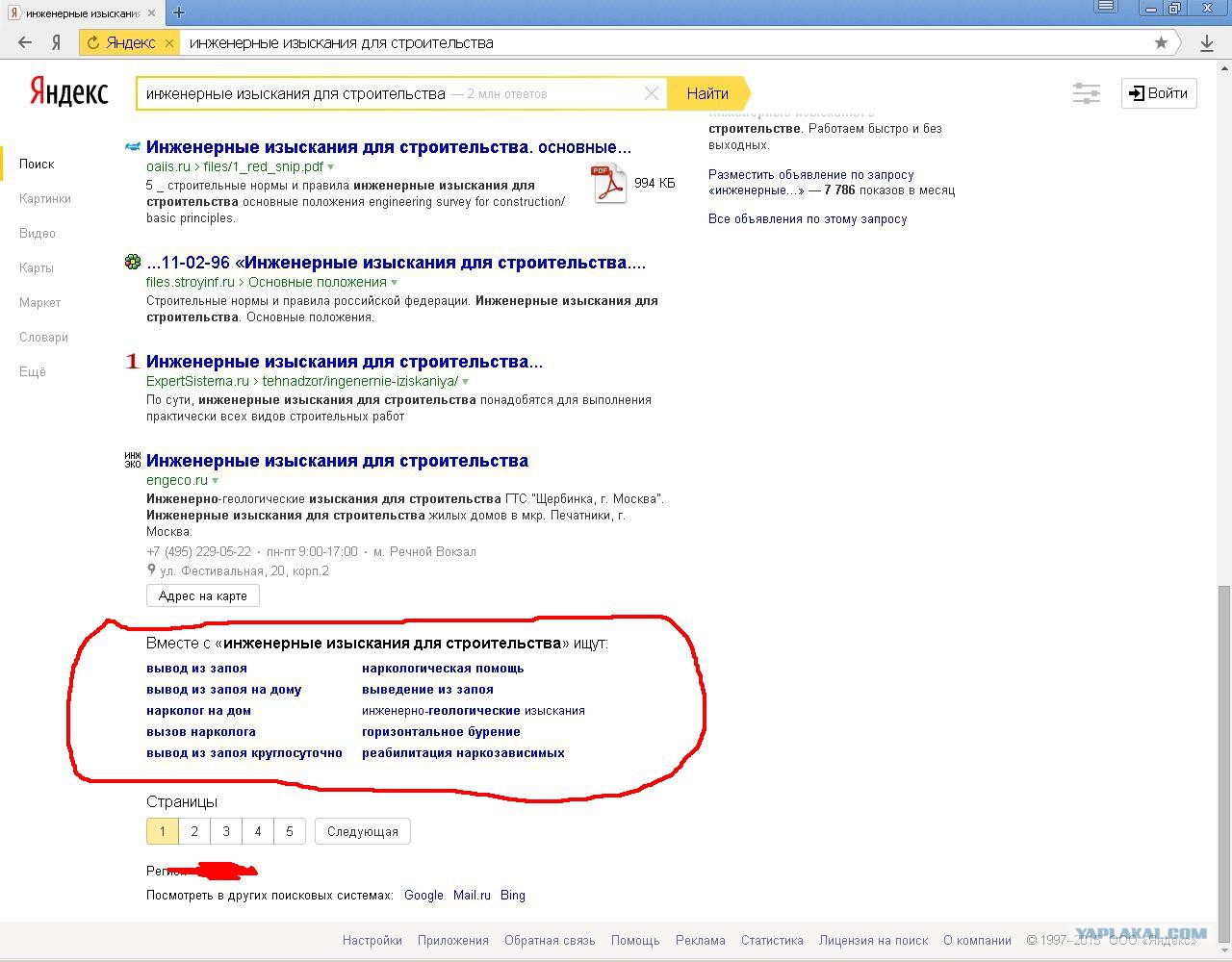Close the current browser tab

151,13
